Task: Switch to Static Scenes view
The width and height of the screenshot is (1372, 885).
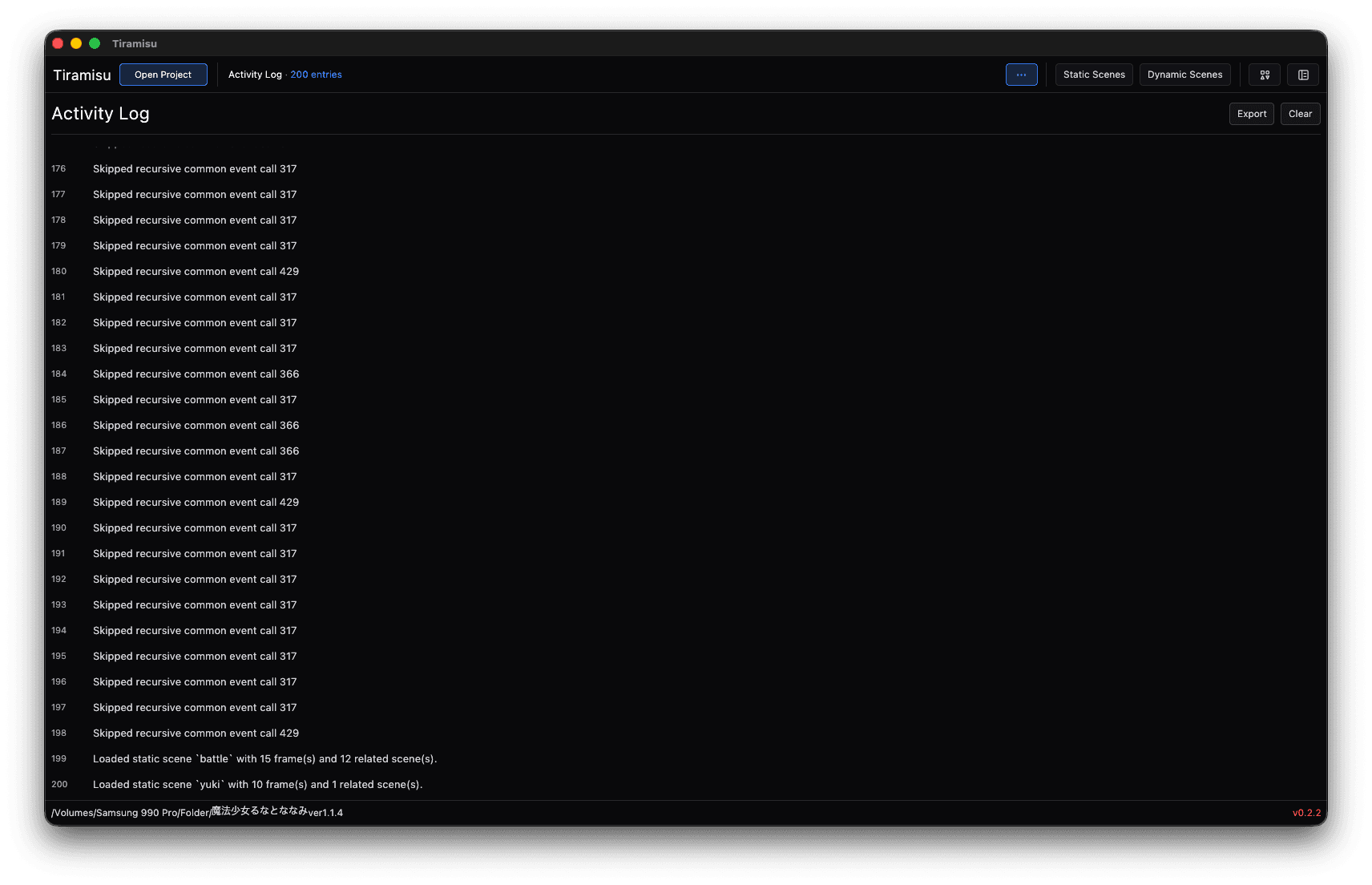Action: (1094, 75)
